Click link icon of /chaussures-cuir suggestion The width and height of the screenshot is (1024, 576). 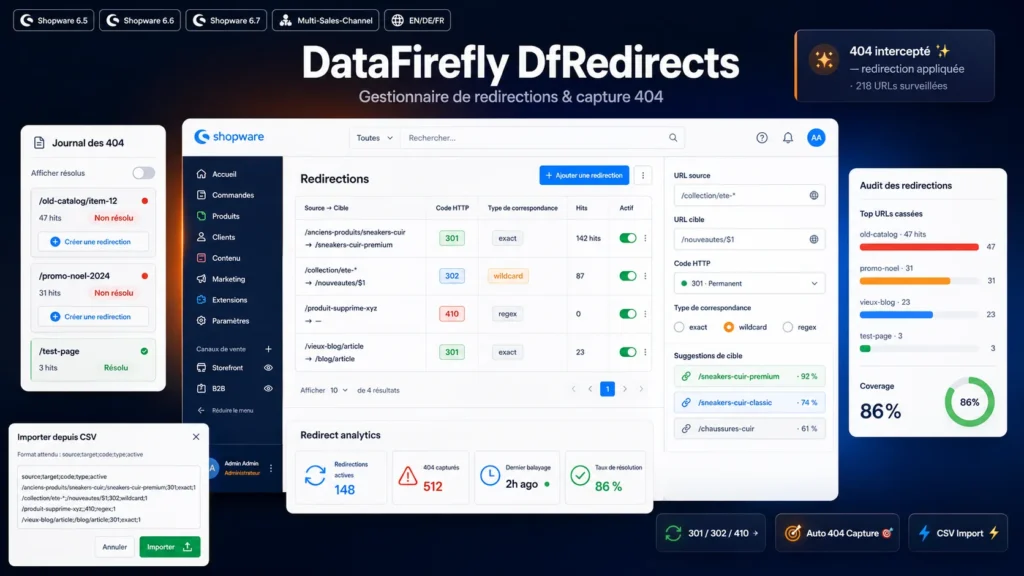tap(686, 429)
